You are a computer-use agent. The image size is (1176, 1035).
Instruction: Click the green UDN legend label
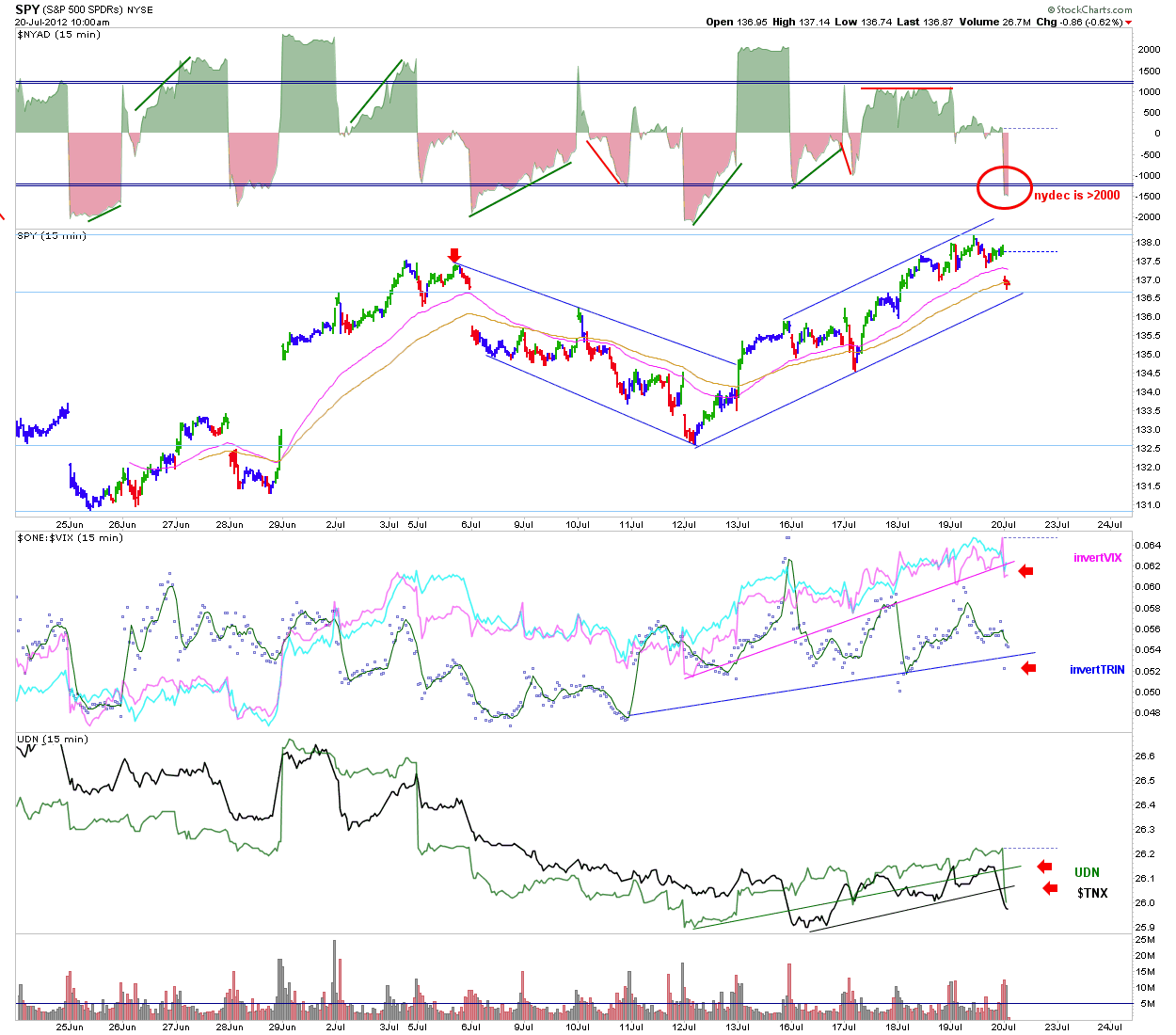pos(1087,872)
